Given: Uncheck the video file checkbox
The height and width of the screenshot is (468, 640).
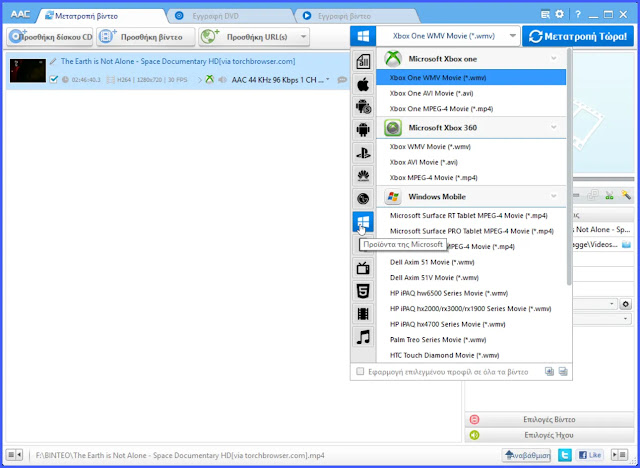Looking at the screenshot, I should pos(53,80).
